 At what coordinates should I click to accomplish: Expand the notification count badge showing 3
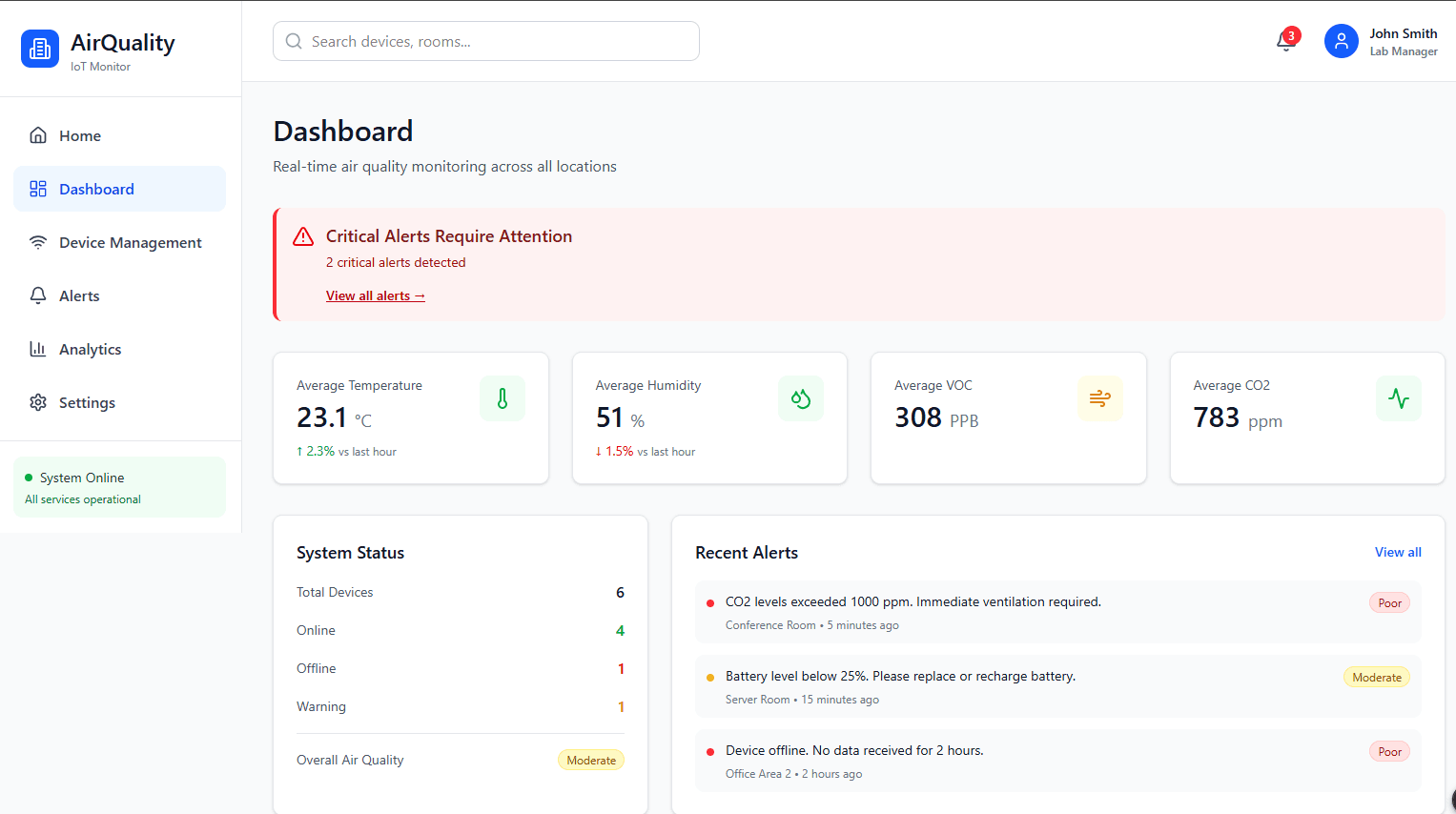(1292, 33)
